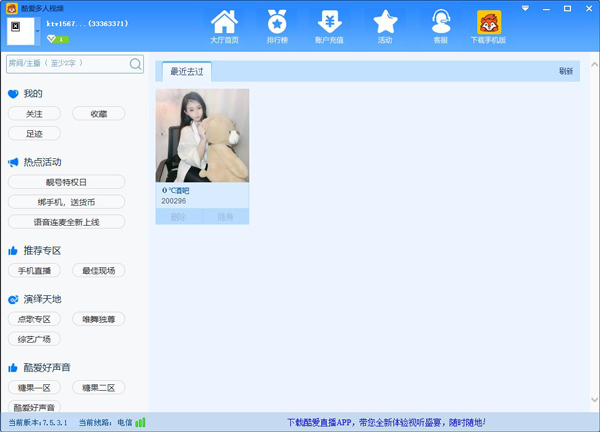Click the 0℃酒吧 room name

click(175, 191)
